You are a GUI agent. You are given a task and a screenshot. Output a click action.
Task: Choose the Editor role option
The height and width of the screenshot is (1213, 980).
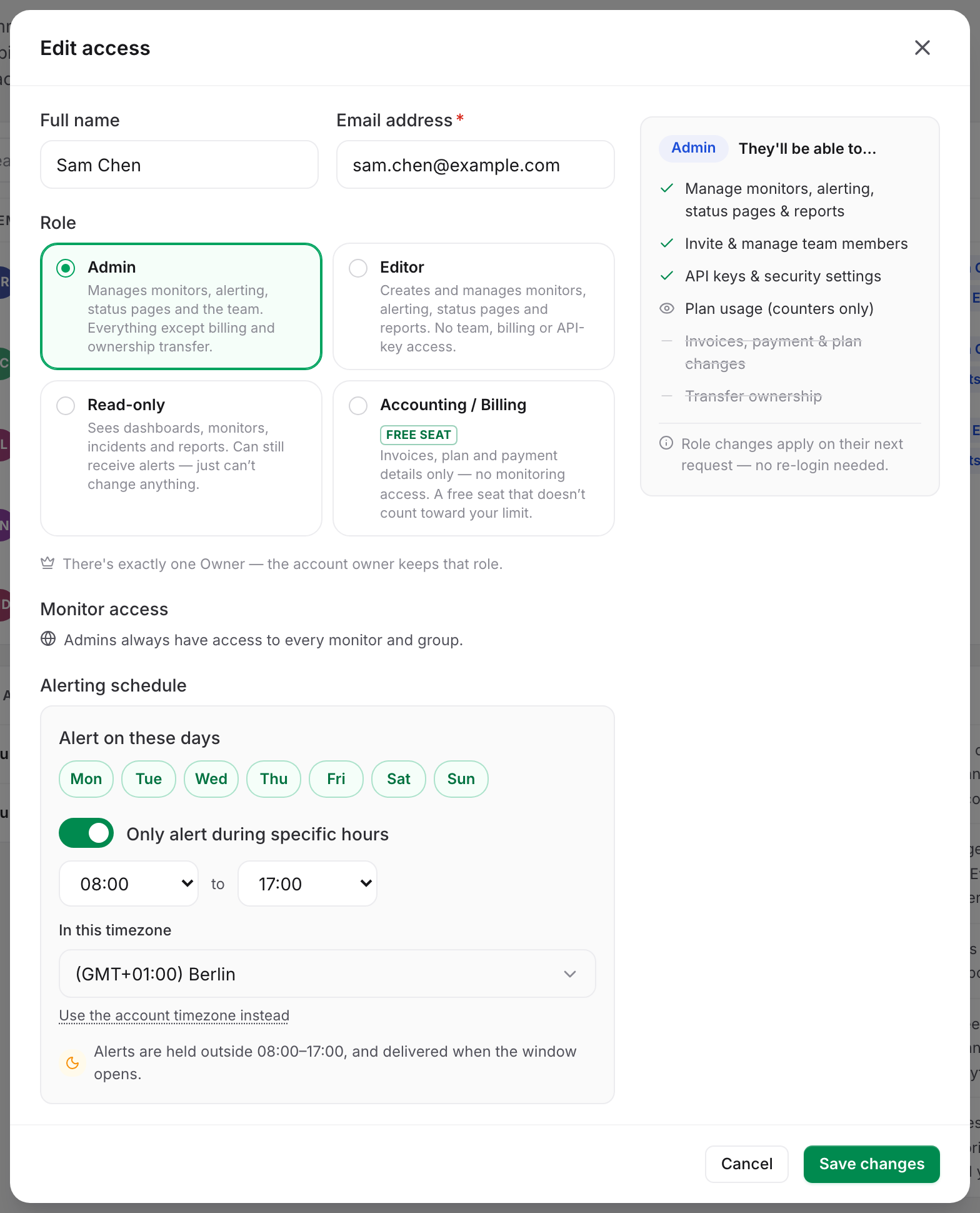[x=474, y=306]
